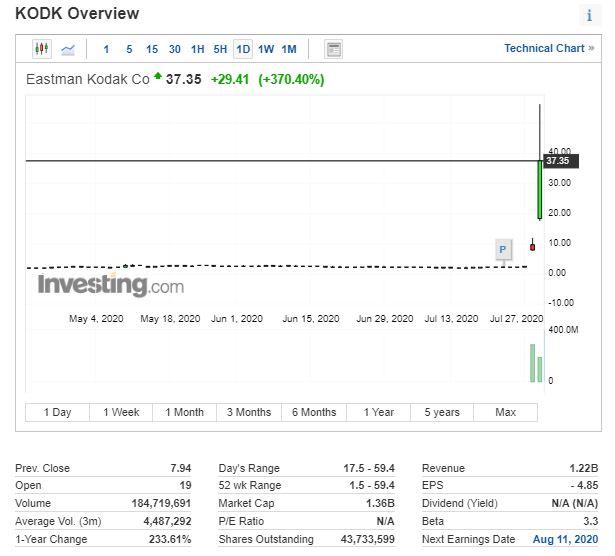The image size is (615, 556).
Task: Click the Prev. Close value 7.94
Action: [x=180, y=468]
